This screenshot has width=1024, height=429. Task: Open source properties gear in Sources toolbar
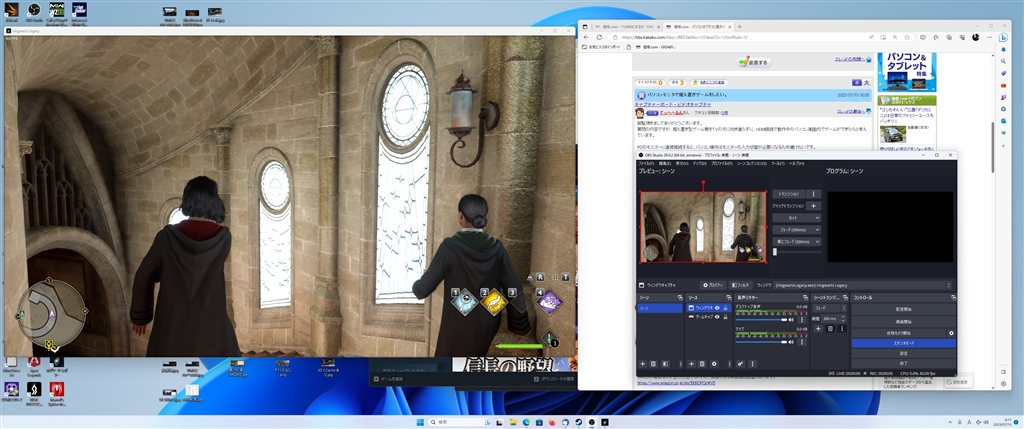[714, 364]
